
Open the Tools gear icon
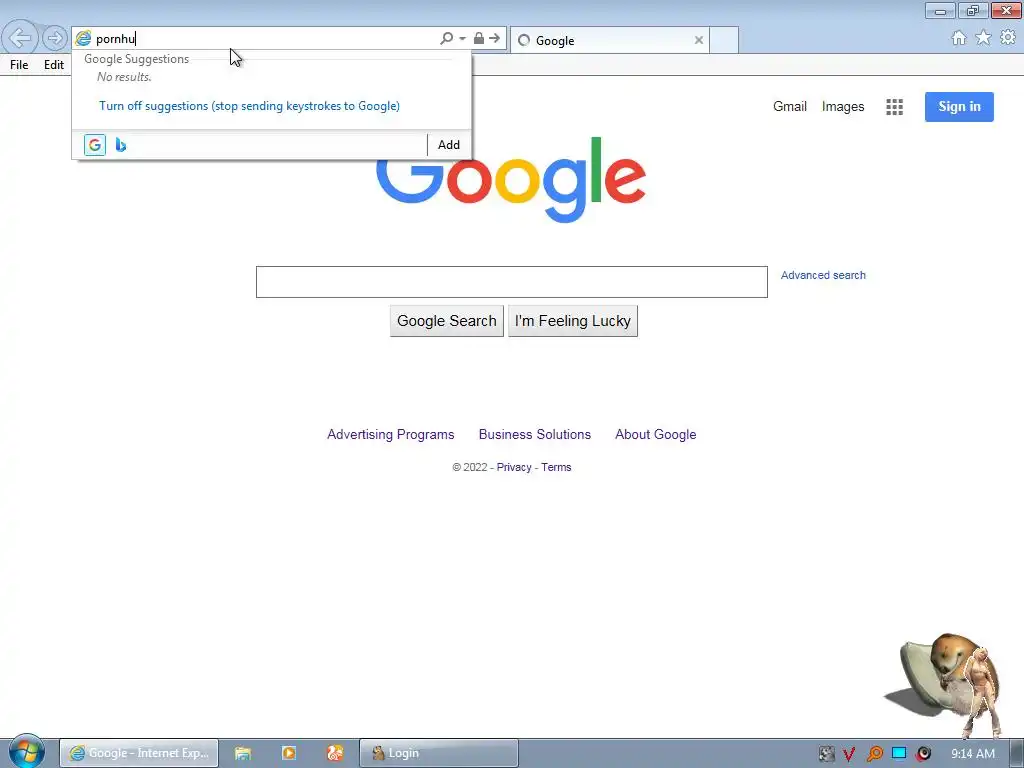tap(1008, 38)
